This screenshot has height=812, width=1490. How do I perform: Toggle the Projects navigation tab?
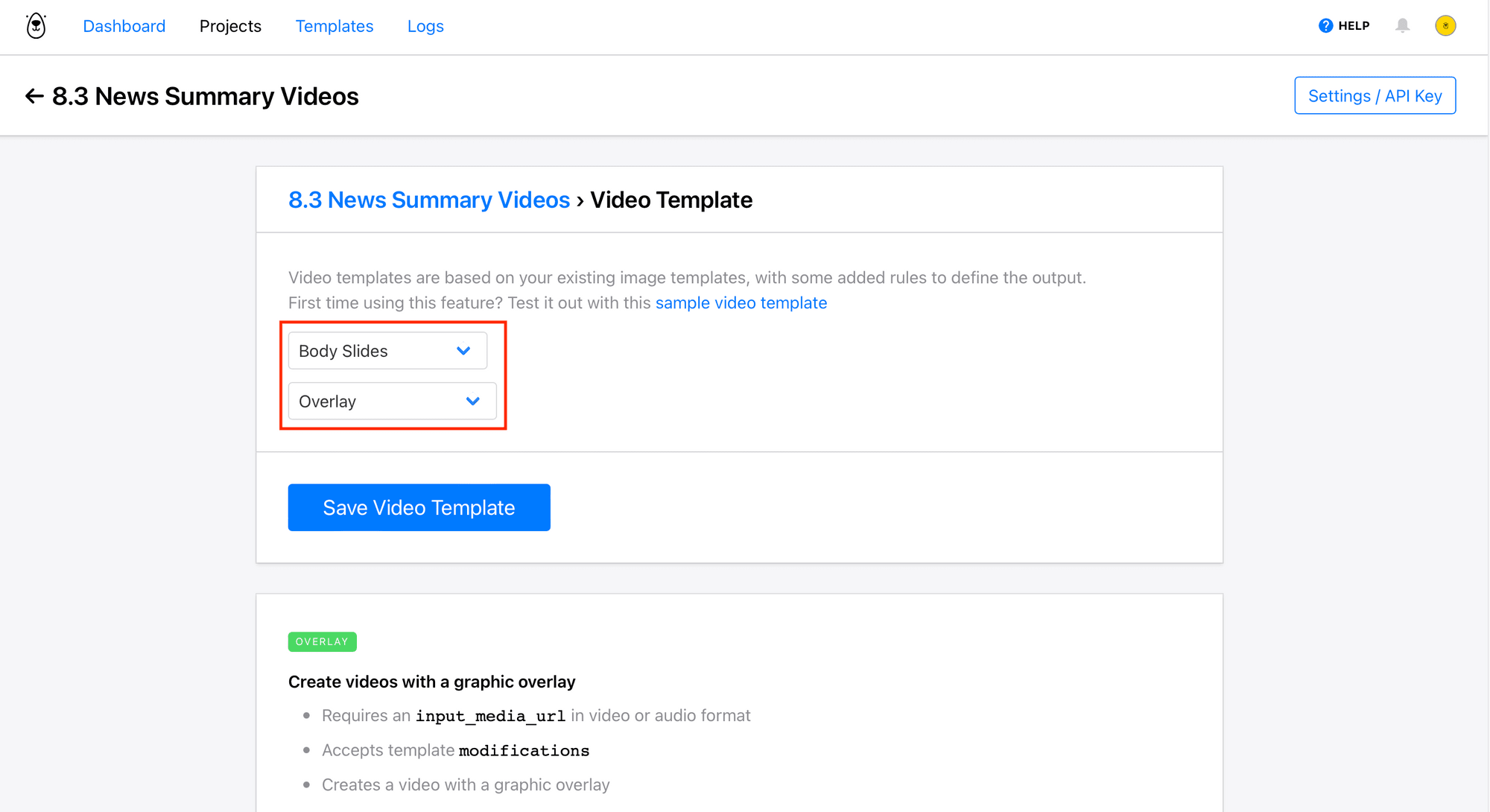tap(230, 26)
